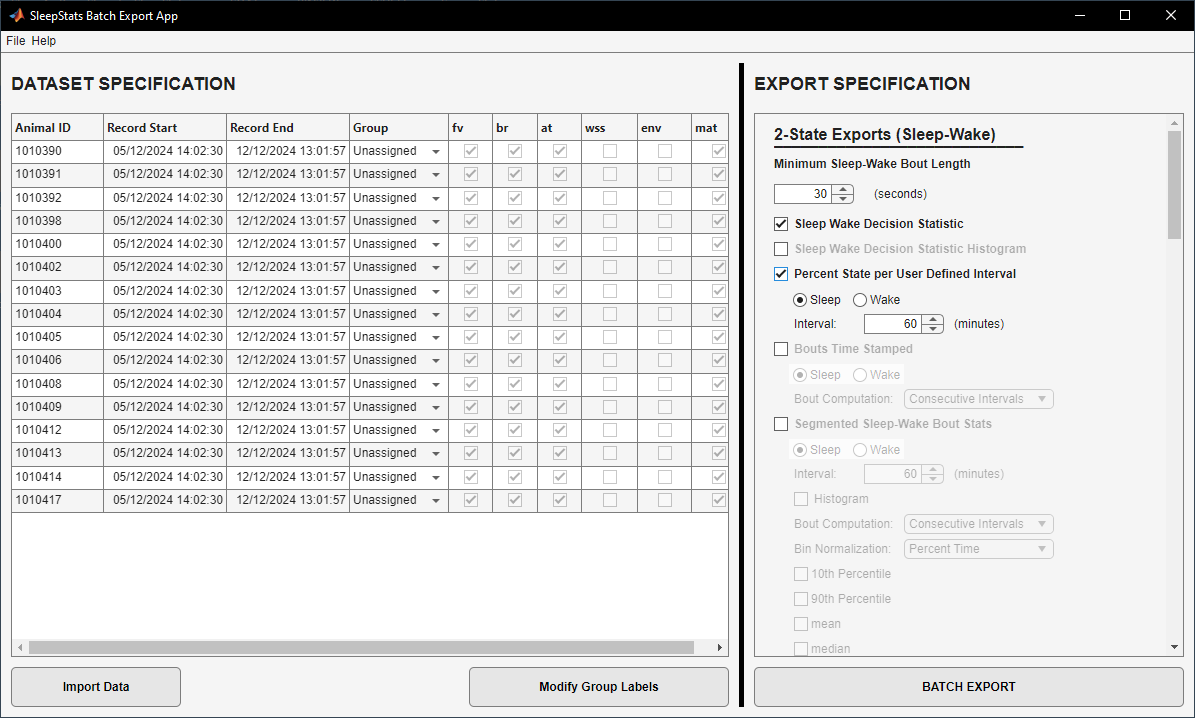This screenshot has width=1195, height=718.
Task: Toggle env checkbox for animal 1010406
Action: tap(665, 361)
